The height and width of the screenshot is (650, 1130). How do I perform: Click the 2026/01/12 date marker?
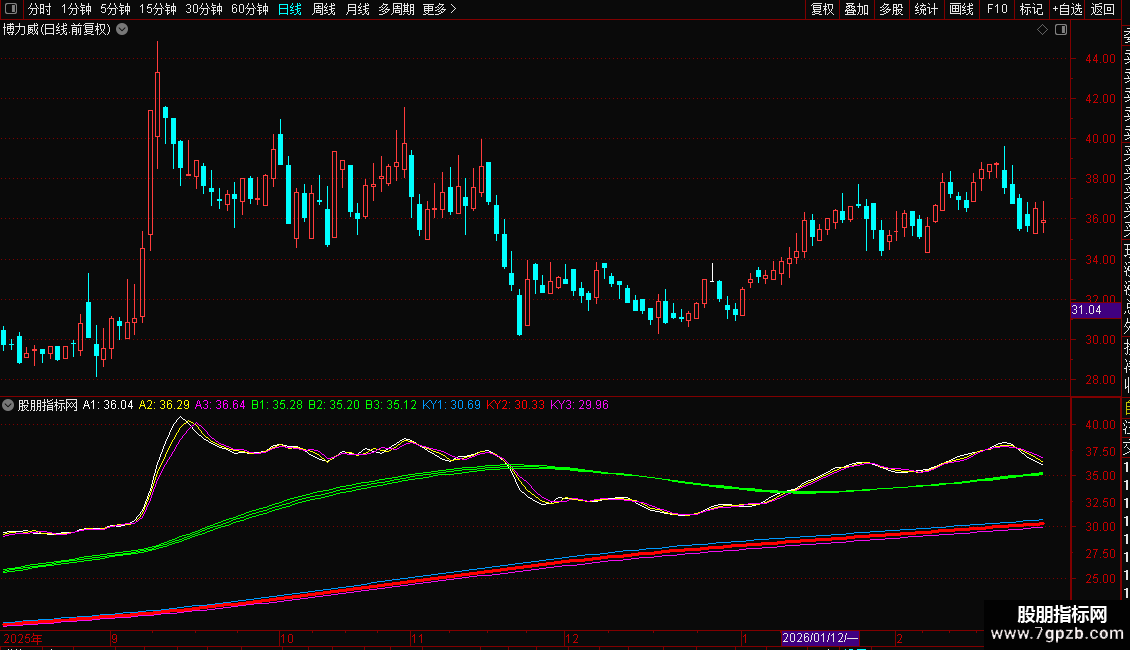click(820, 638)
